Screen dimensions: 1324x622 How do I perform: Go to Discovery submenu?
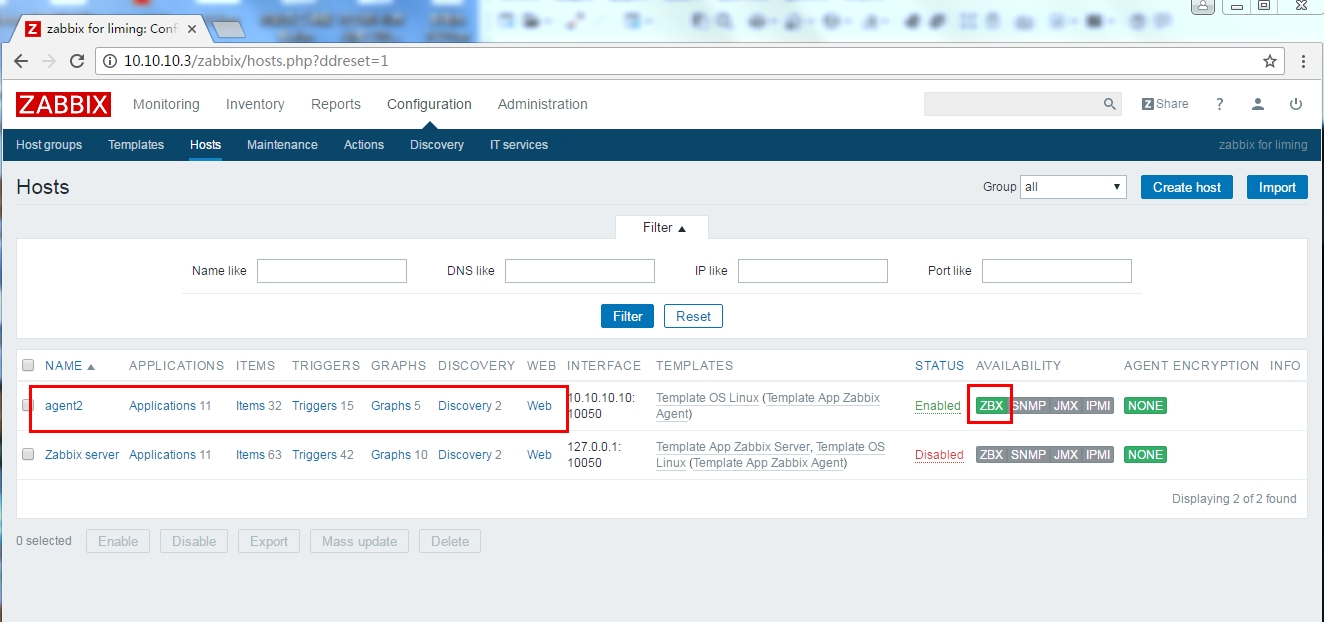click(x=437, y=145)
